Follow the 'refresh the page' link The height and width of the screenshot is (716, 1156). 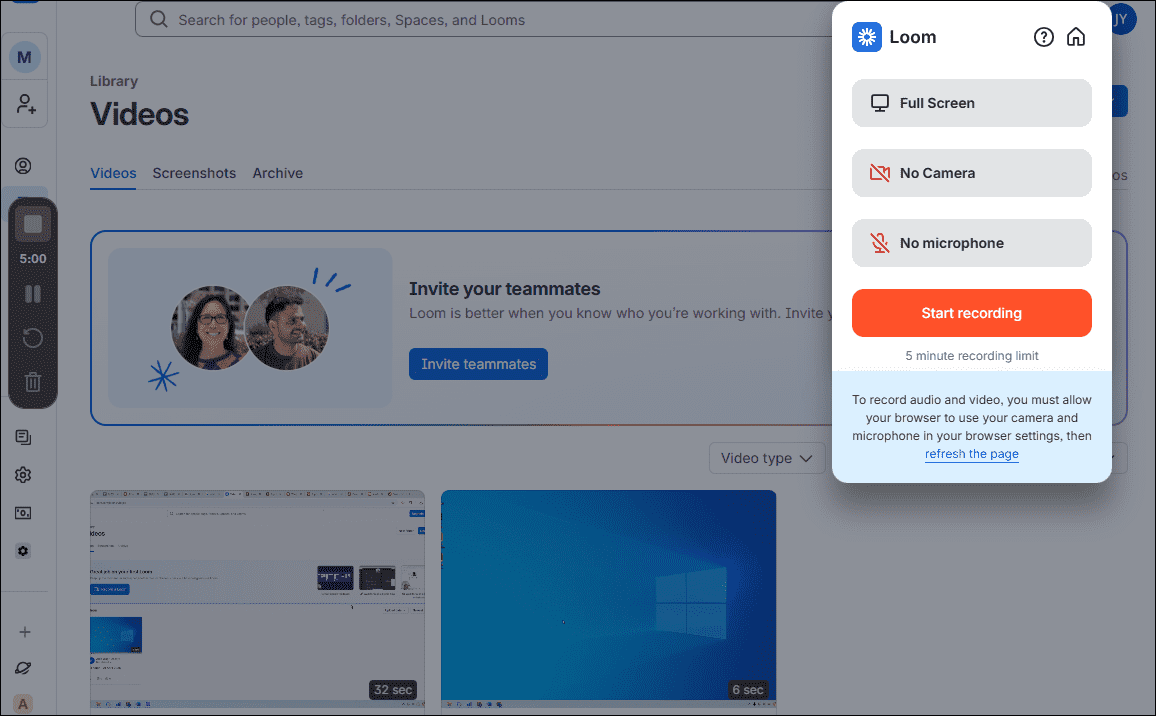tap(972, 454)
